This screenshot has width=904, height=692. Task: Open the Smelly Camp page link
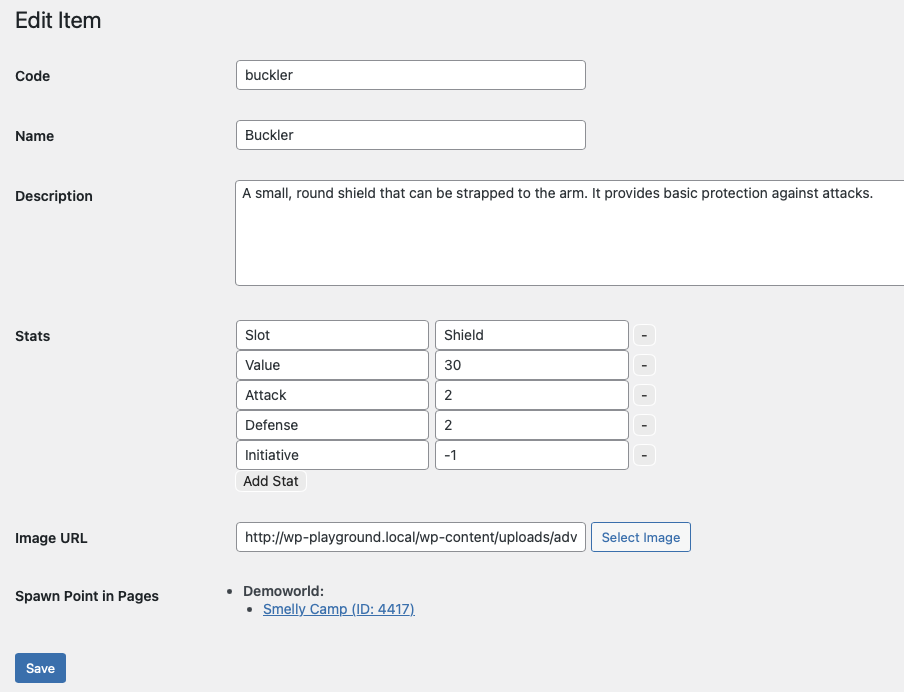click(338, 609)
